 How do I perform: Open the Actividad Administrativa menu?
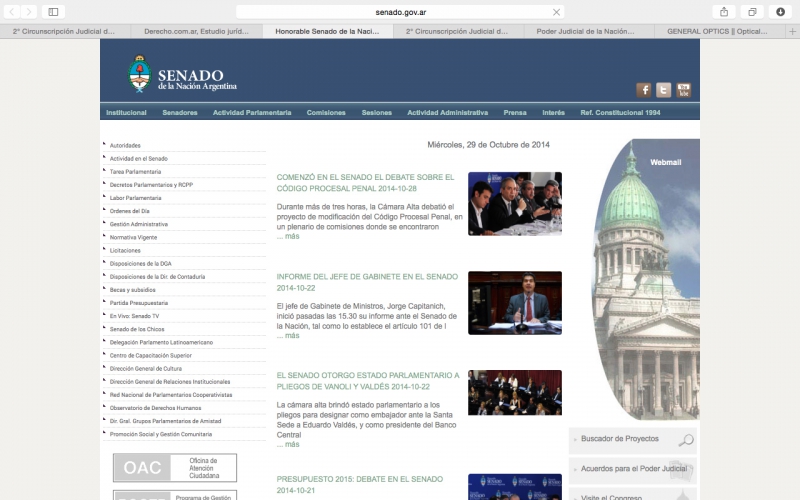point(447,113)
